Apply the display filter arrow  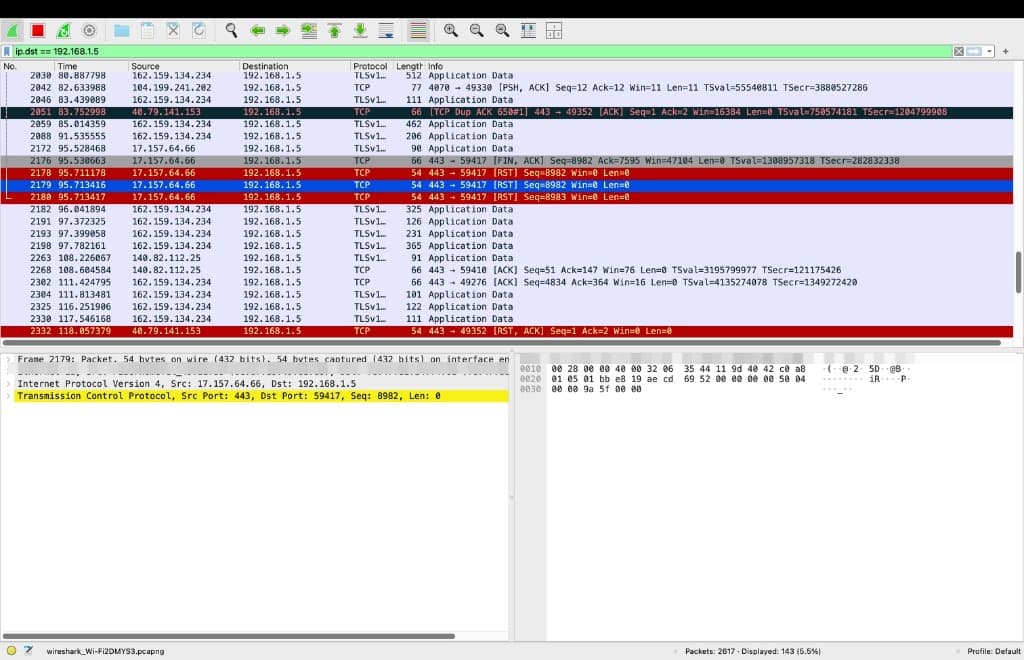pos(974,51)
